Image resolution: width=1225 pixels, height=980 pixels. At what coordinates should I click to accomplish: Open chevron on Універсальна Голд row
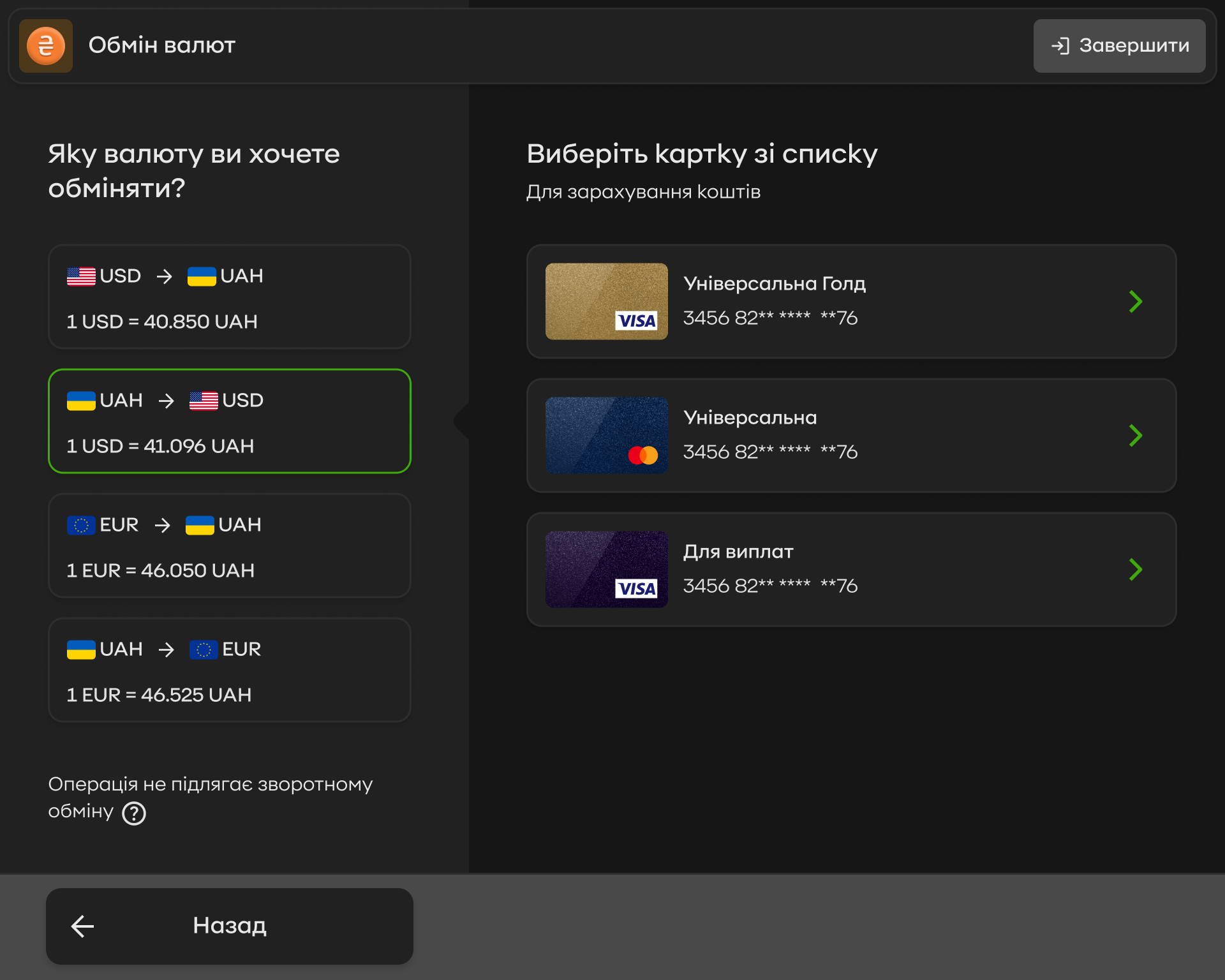click(1135, 301)
